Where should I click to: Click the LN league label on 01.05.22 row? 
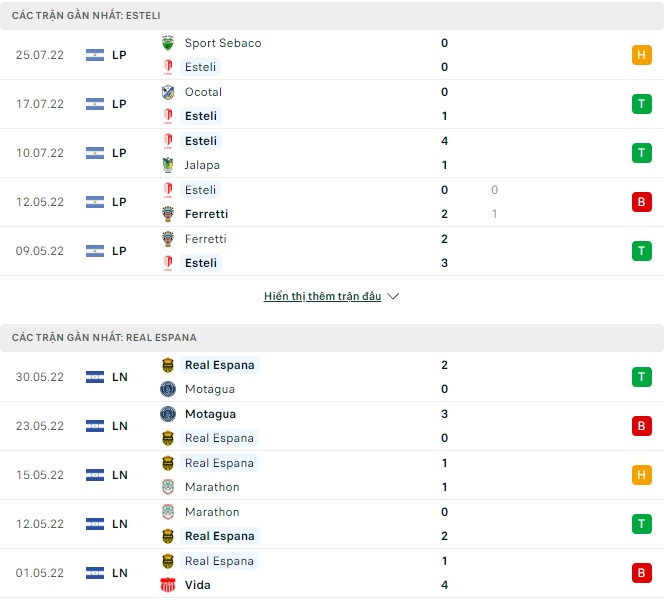(x=120, y=573)
